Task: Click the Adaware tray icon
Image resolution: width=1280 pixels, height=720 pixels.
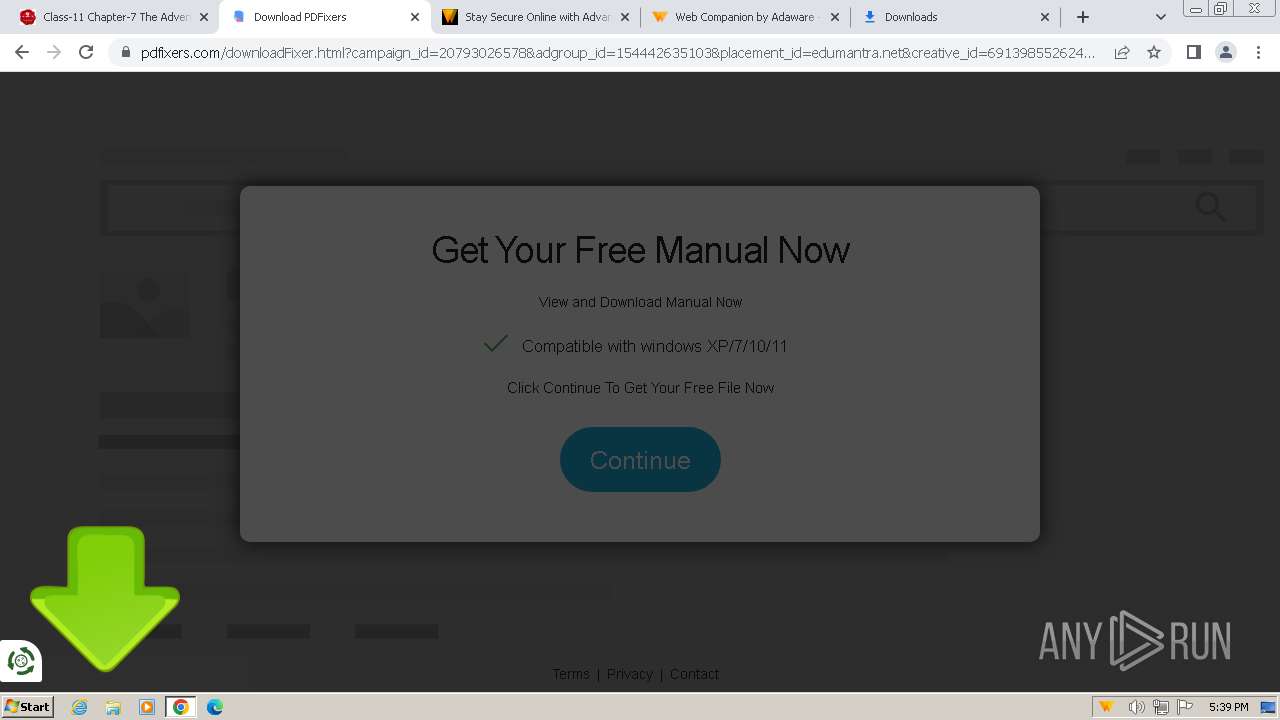Action: tap(1106, 707)
